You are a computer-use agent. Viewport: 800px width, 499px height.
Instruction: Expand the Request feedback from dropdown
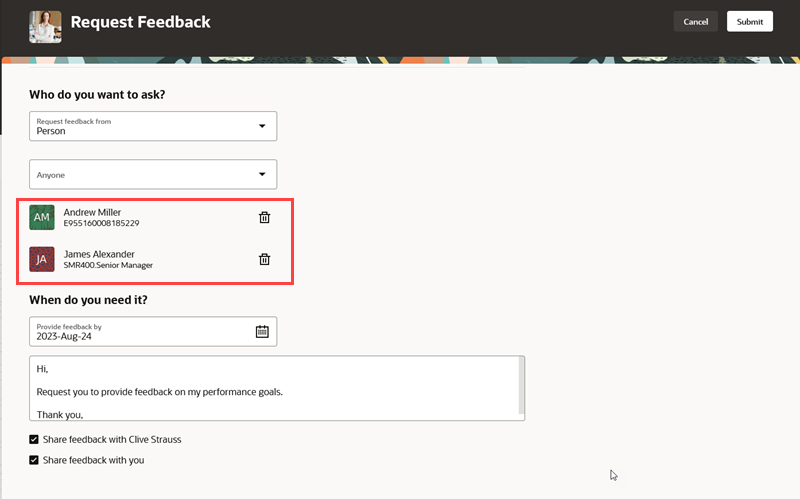click(262, 126)
